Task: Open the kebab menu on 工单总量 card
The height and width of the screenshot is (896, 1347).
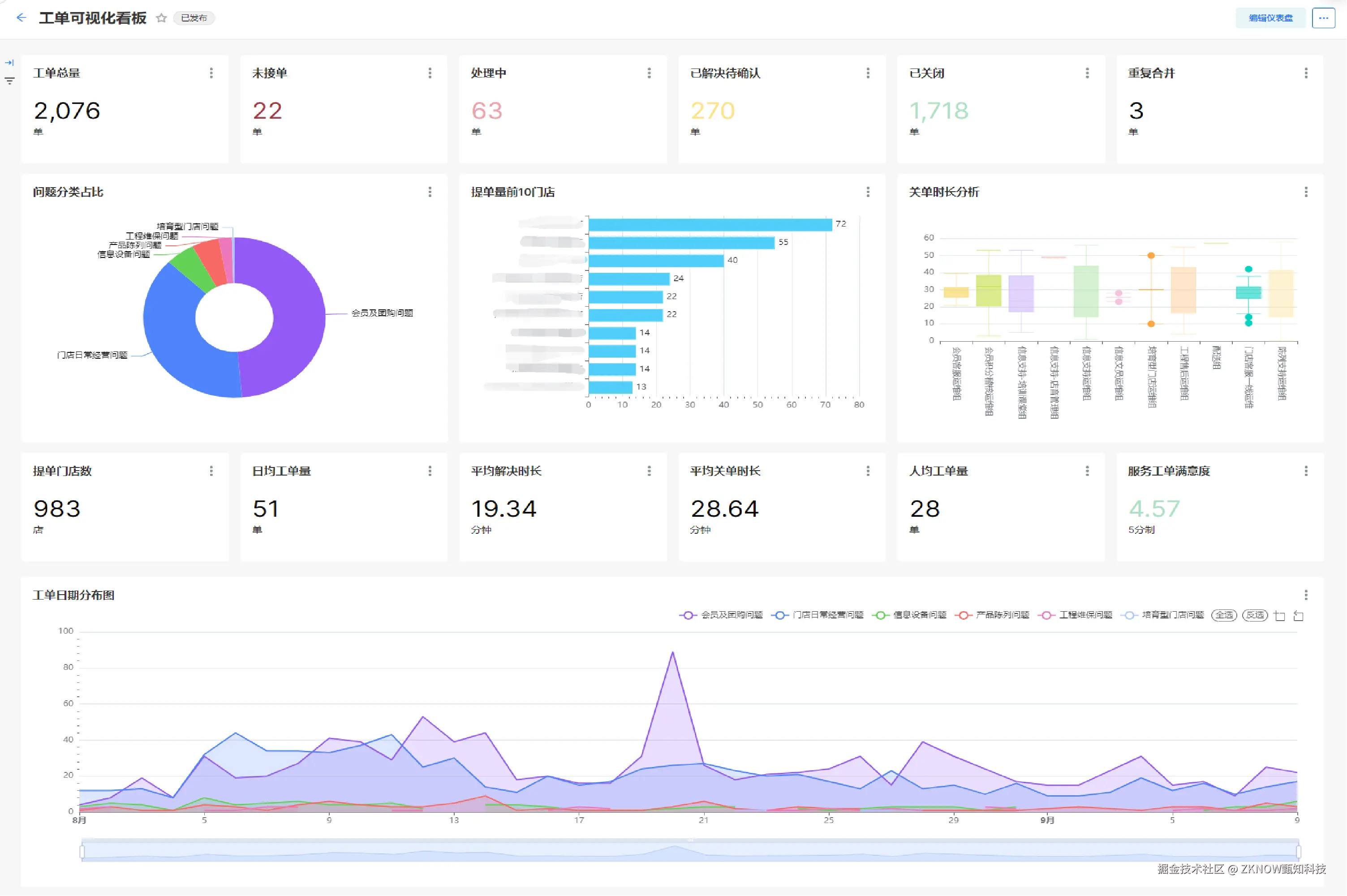Action: click(211, 73)
